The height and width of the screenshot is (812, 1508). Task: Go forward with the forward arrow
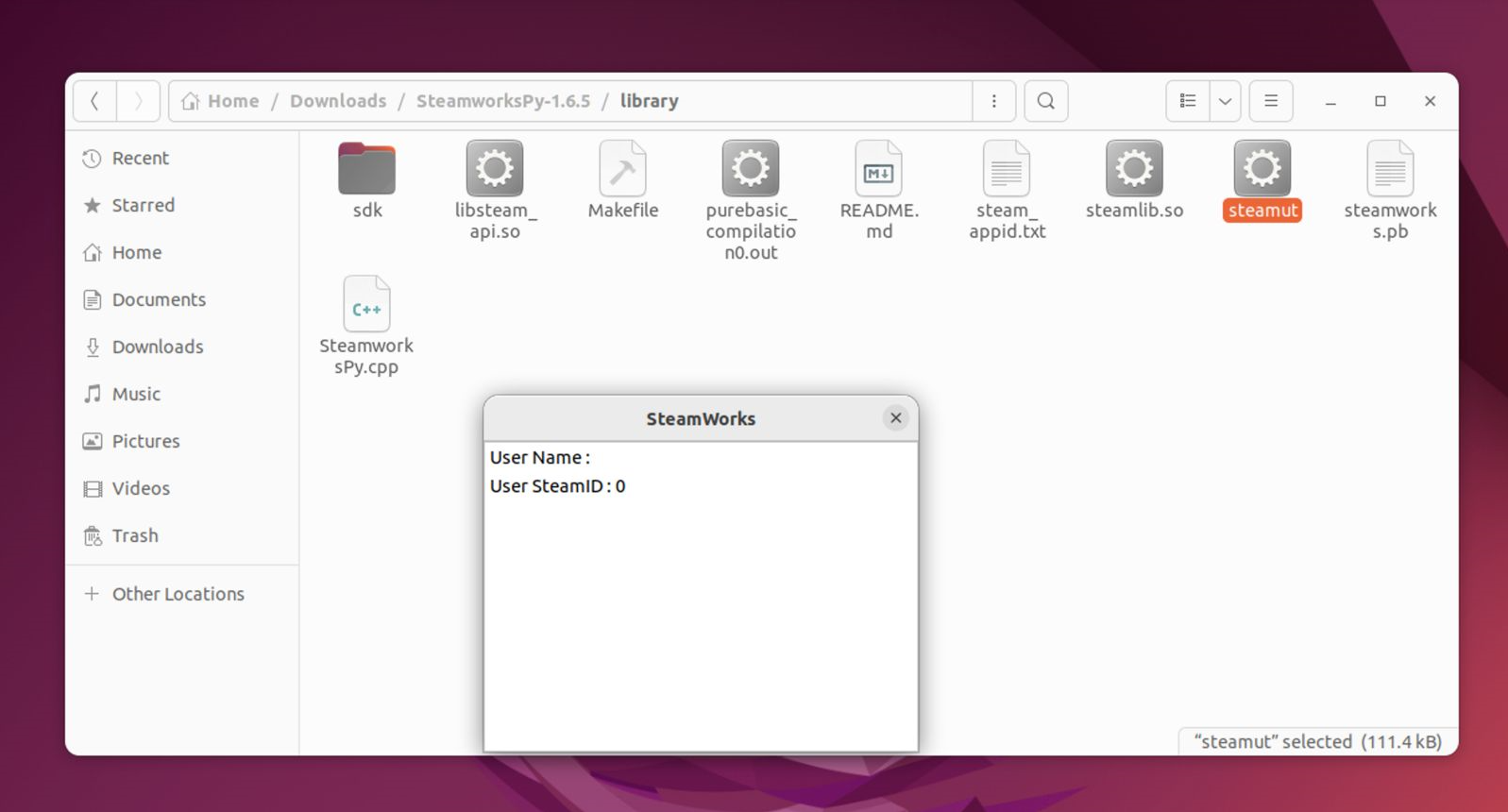pos(138,101)
